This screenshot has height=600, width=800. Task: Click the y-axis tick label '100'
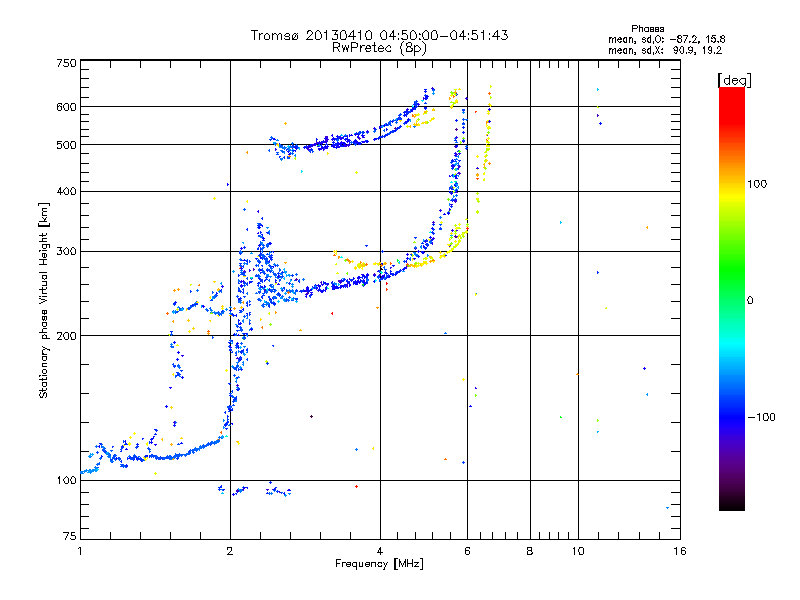coord(67,480)
